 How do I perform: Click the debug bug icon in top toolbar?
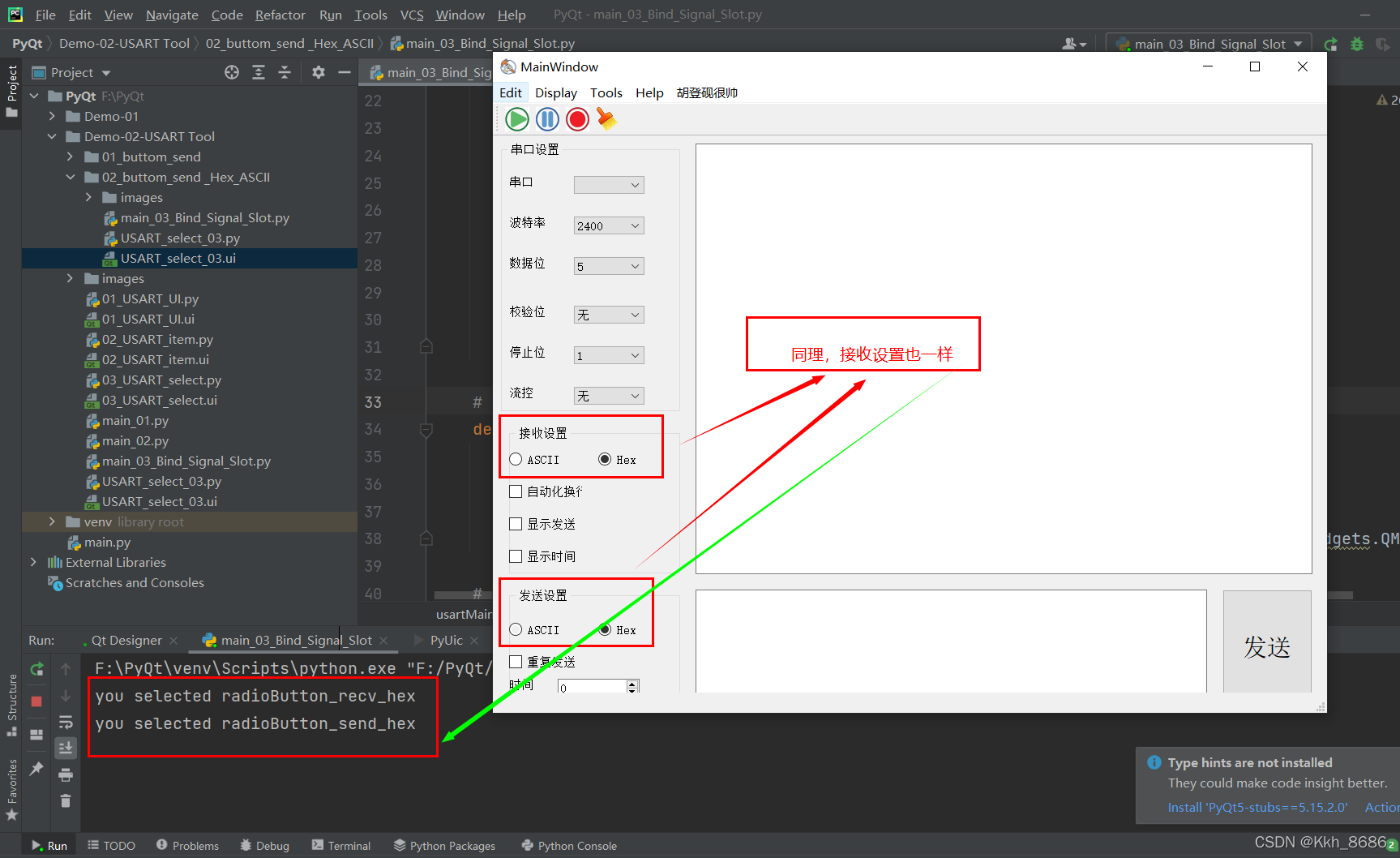point(1356,44)
